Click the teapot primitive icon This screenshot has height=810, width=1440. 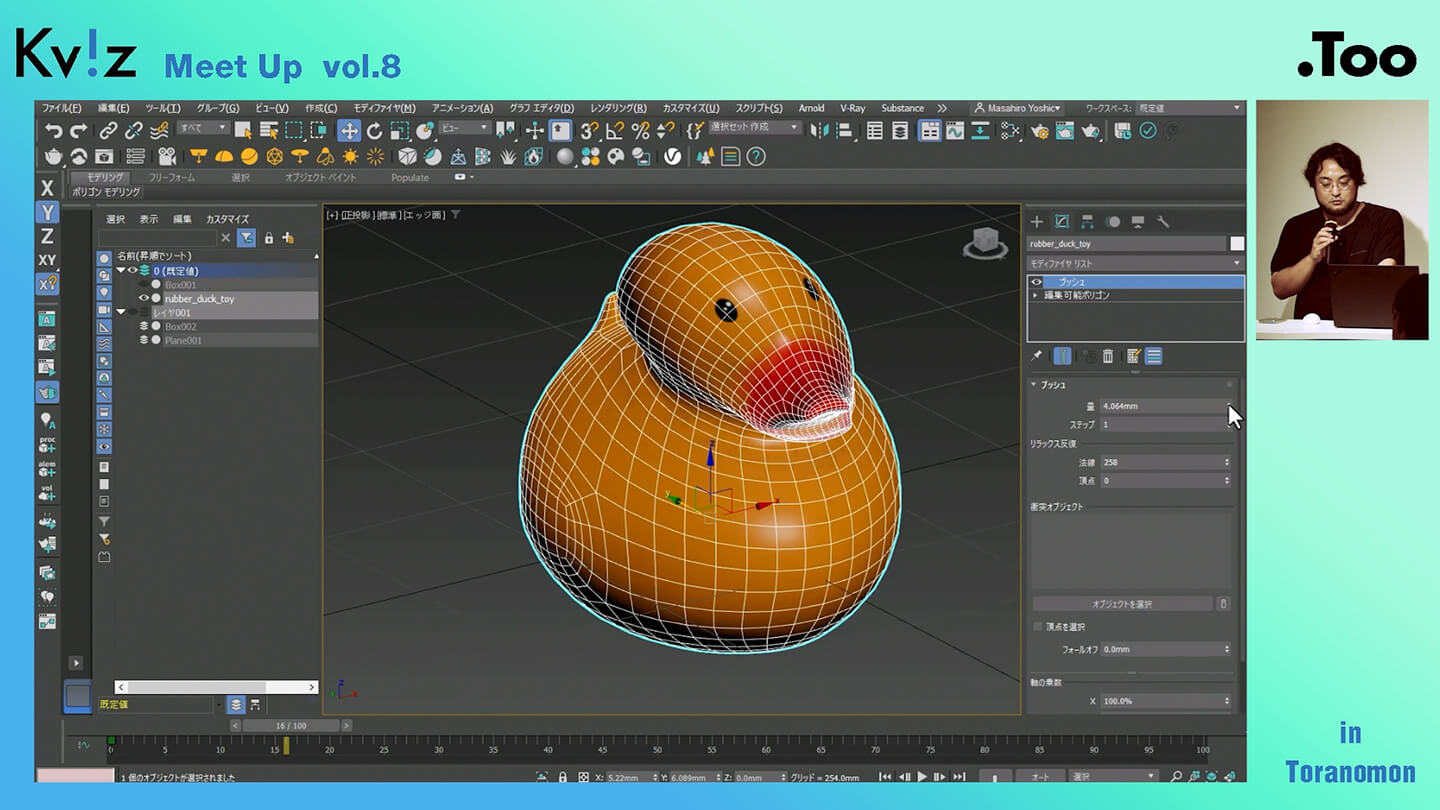pyautogui.click(x=53, y=156)
